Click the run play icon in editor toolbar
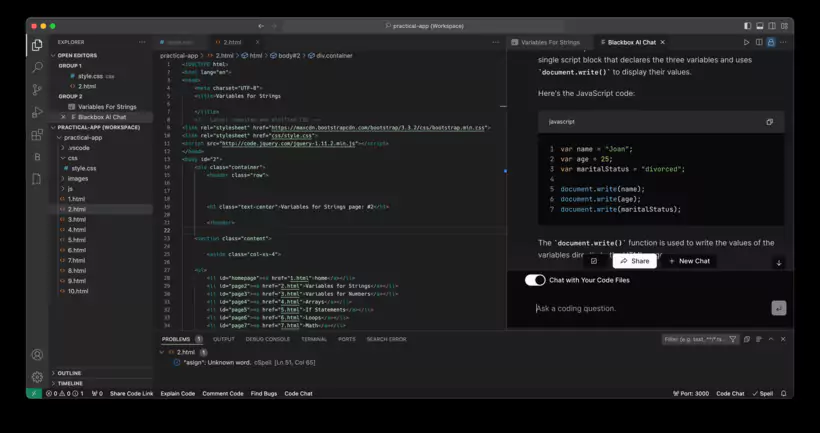 click(x=746, y=42)
